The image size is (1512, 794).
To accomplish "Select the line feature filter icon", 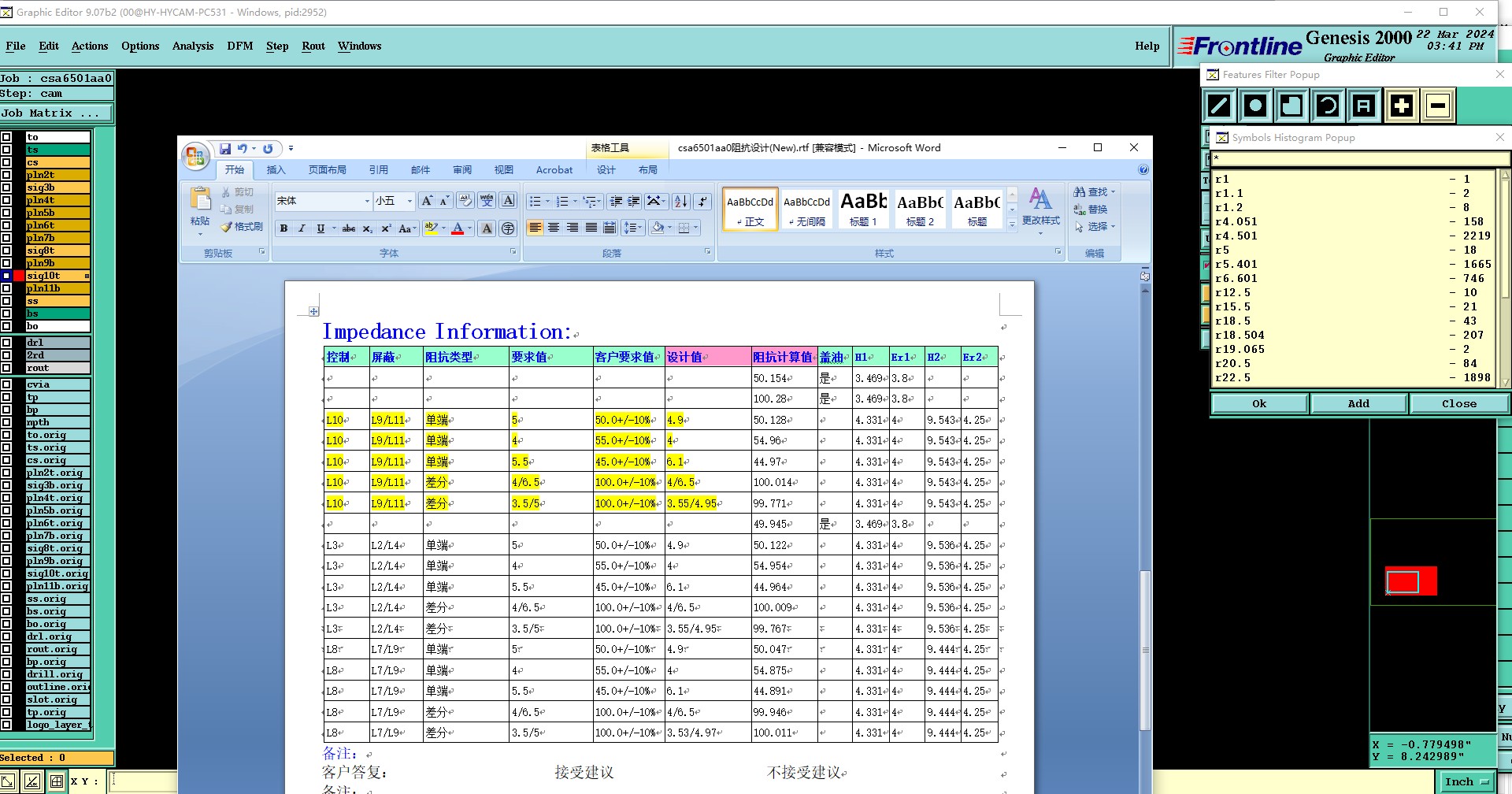I will point(1219,106).
